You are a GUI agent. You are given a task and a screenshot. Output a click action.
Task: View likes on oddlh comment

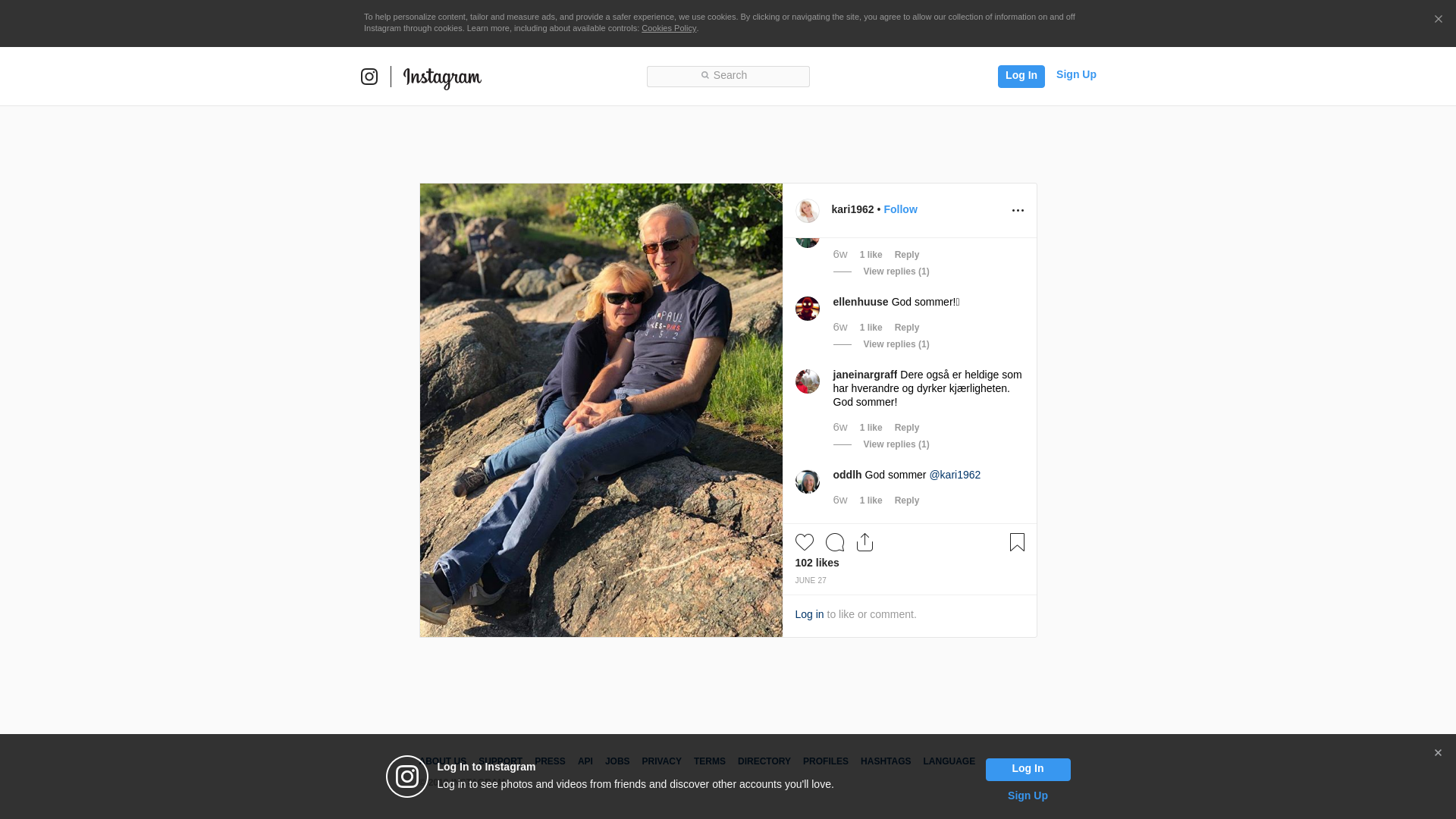coord(871,500)
